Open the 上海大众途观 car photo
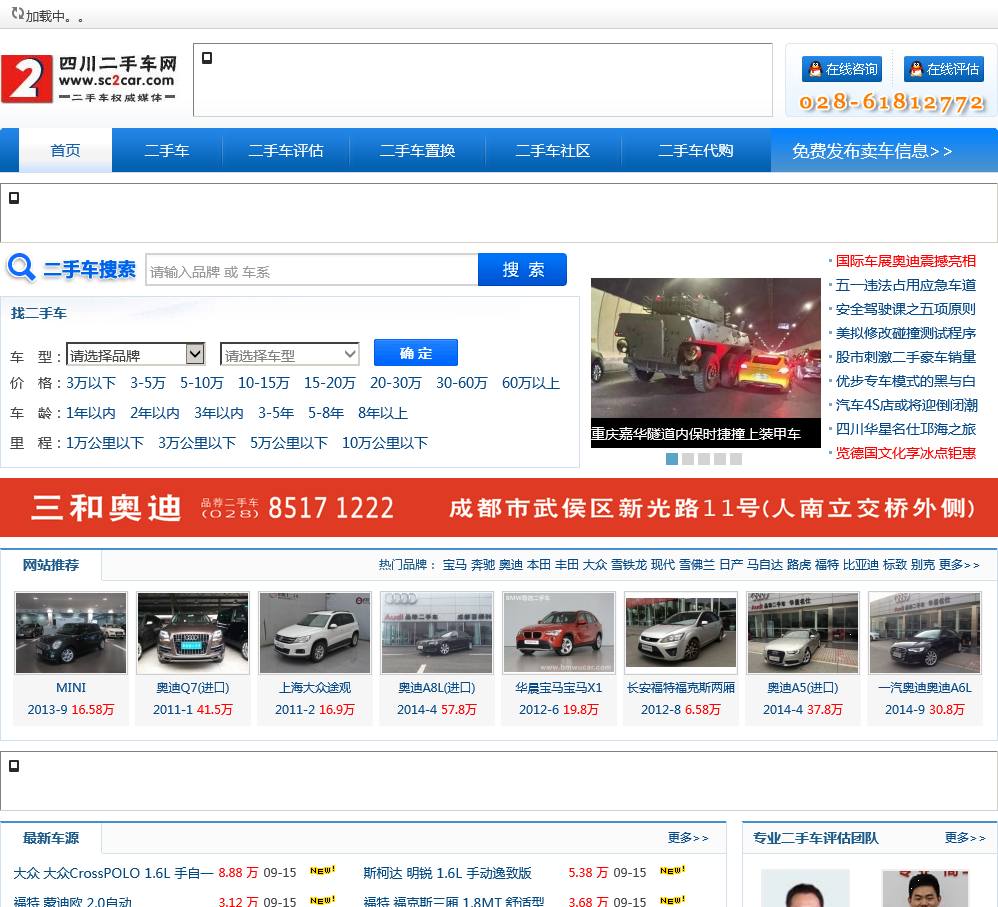 pyautogui.click(x=314, y=633)
